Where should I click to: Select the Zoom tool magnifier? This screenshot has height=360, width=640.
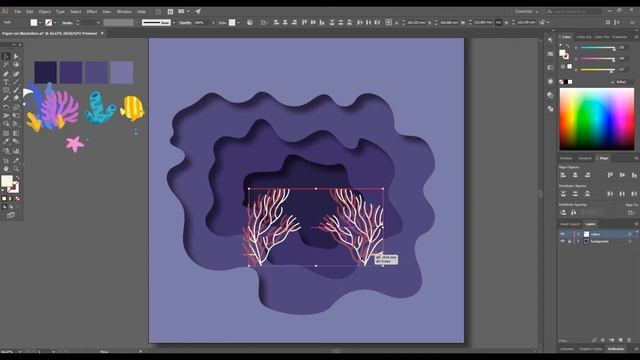coord(16,169)
